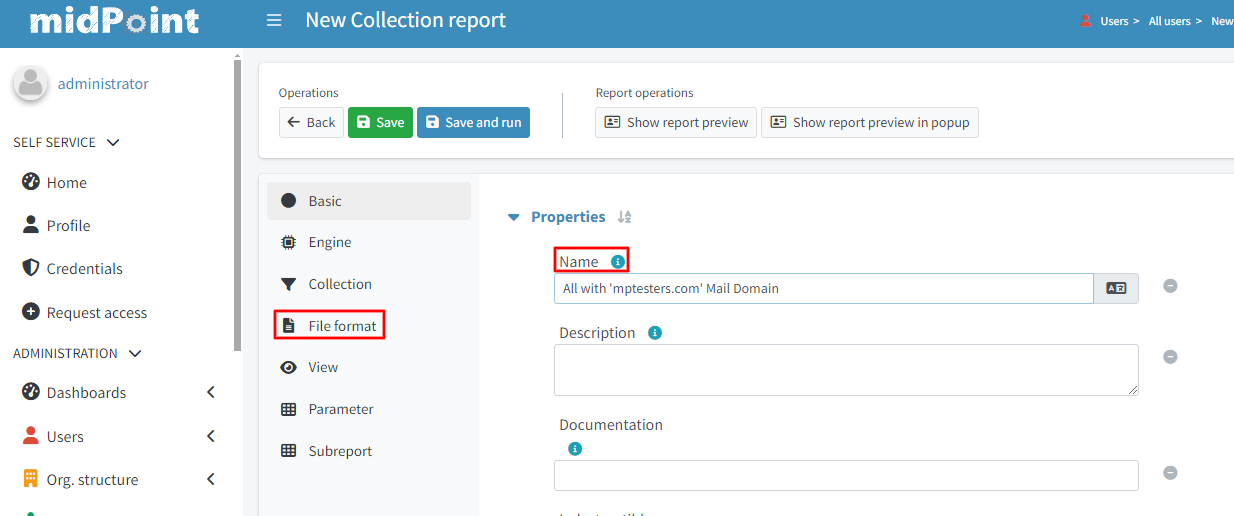Click the language icon beside Name field

click(1116, 288)
